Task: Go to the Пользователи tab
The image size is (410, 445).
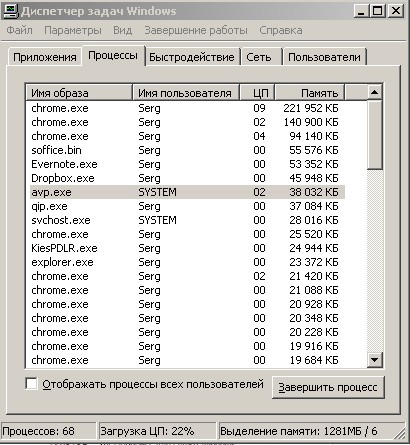Action: 324,57
